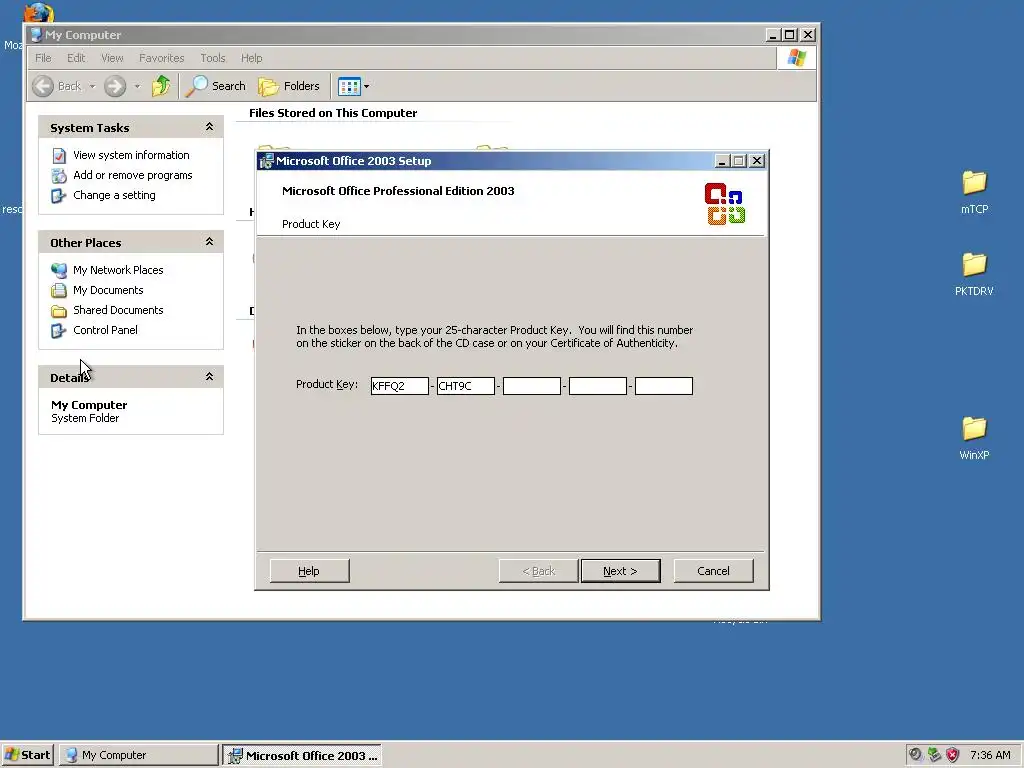Select the mTCP desktop folder

click(974, 192)
